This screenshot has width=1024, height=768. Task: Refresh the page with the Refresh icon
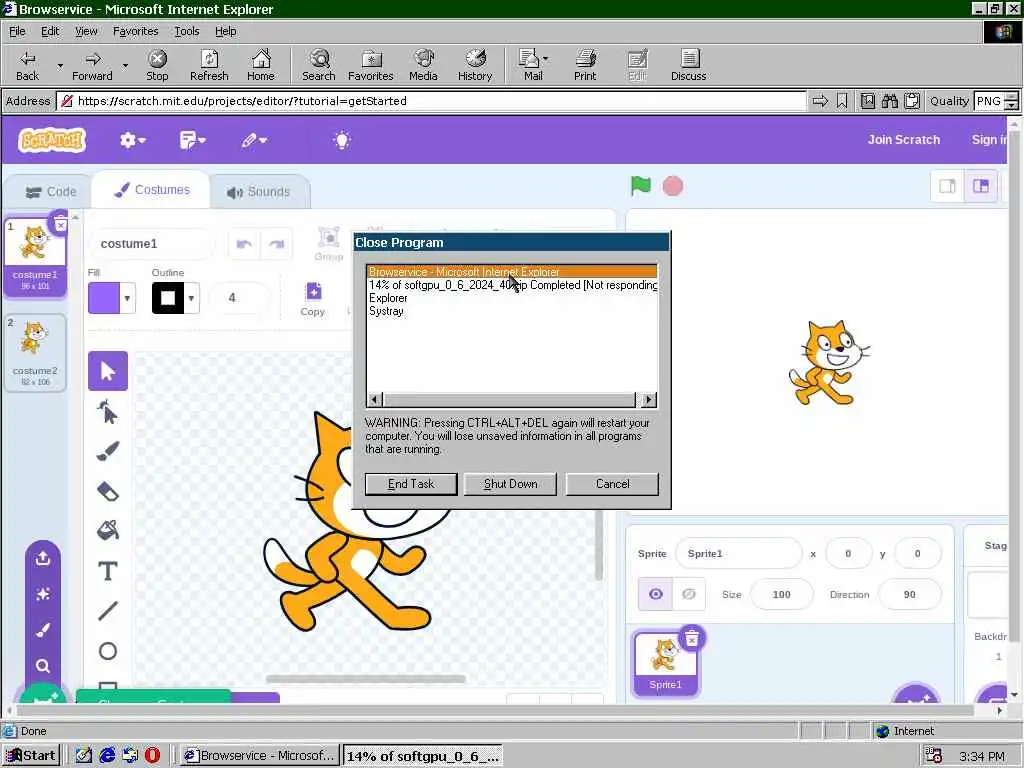[209, 65]
